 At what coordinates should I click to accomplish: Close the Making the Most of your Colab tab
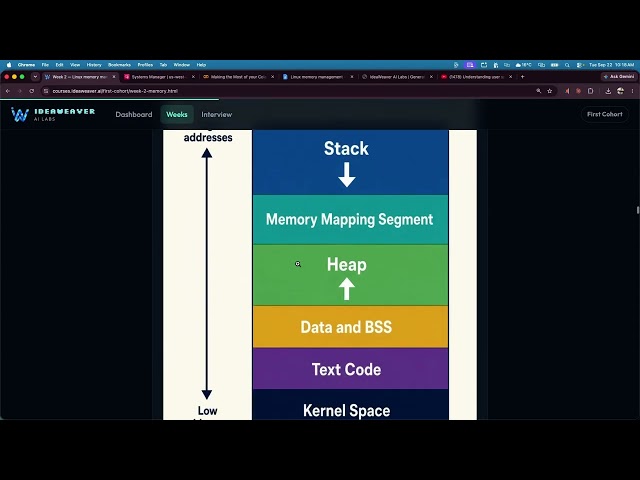[x=273, y=77]
